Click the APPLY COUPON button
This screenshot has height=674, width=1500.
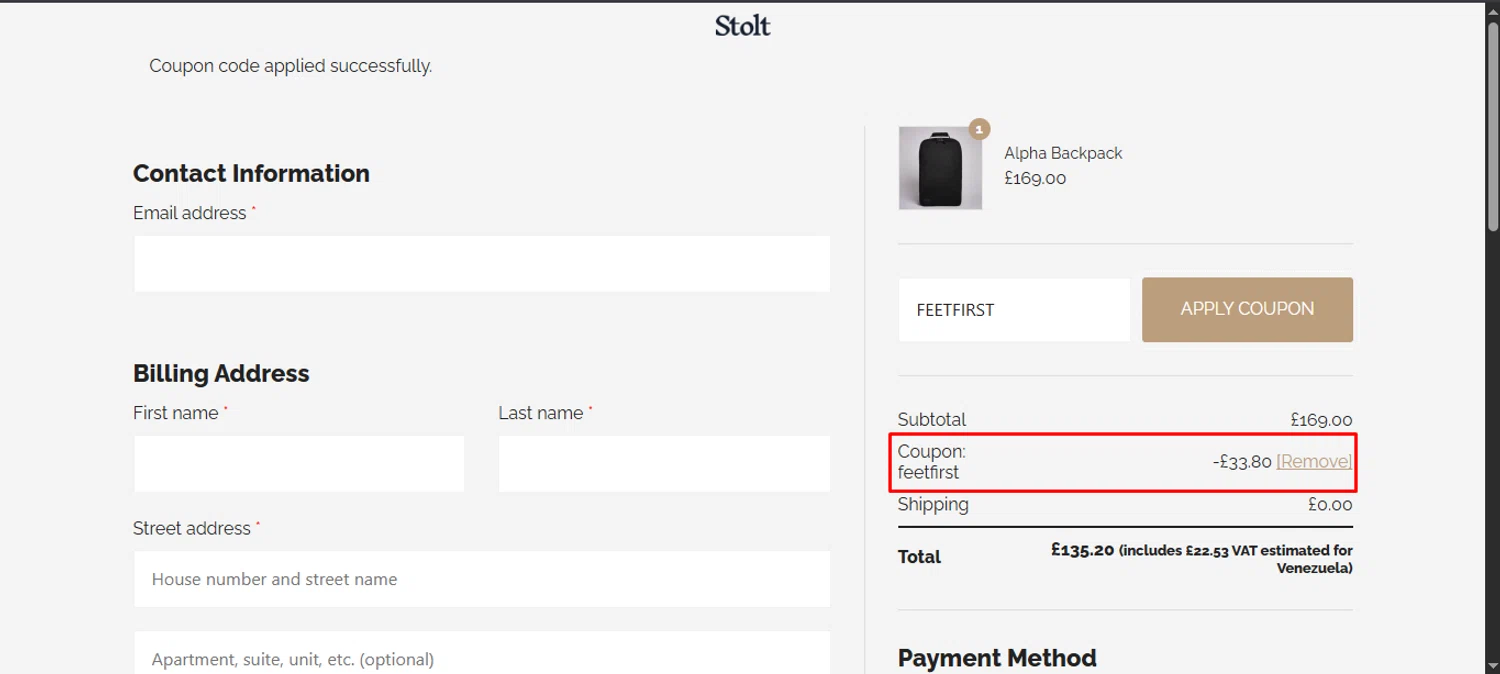pos(1247,310)
